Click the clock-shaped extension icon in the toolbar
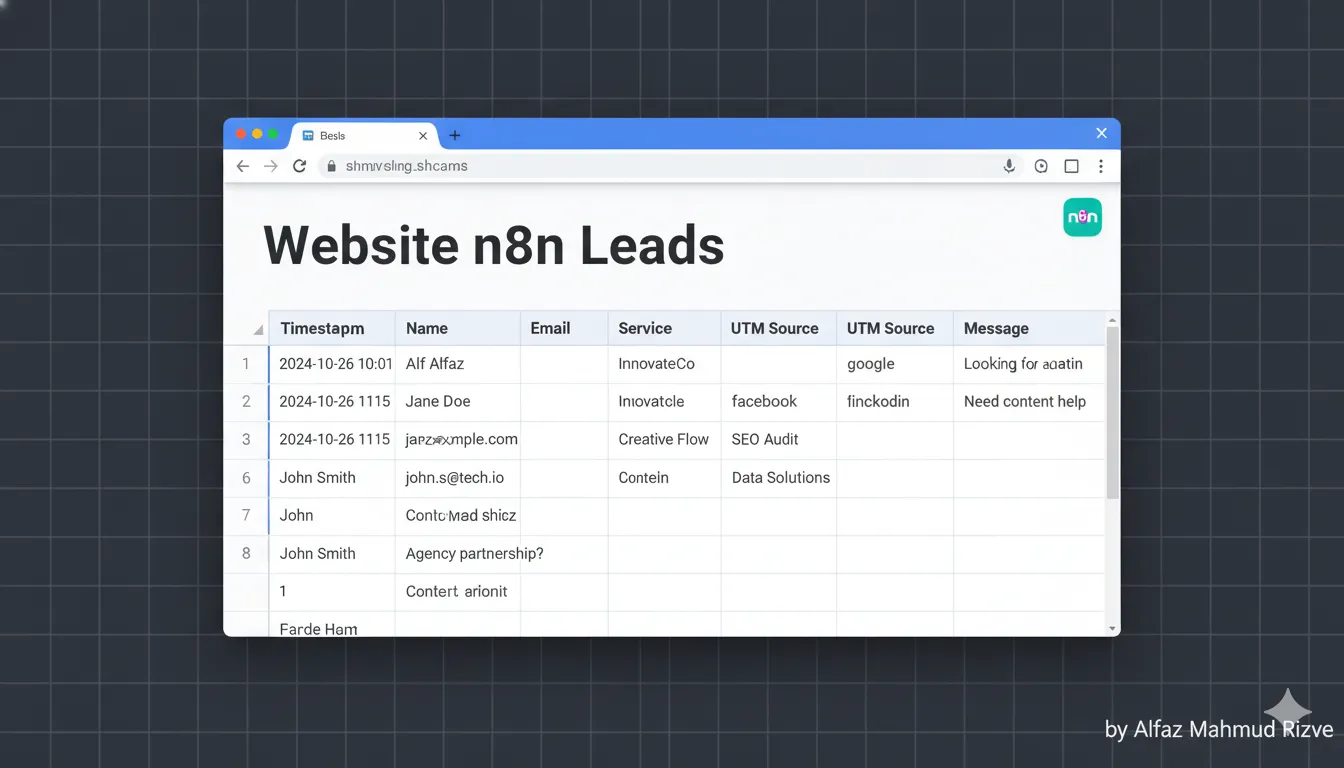The image size is (1344, 768). click(1040, 166)
